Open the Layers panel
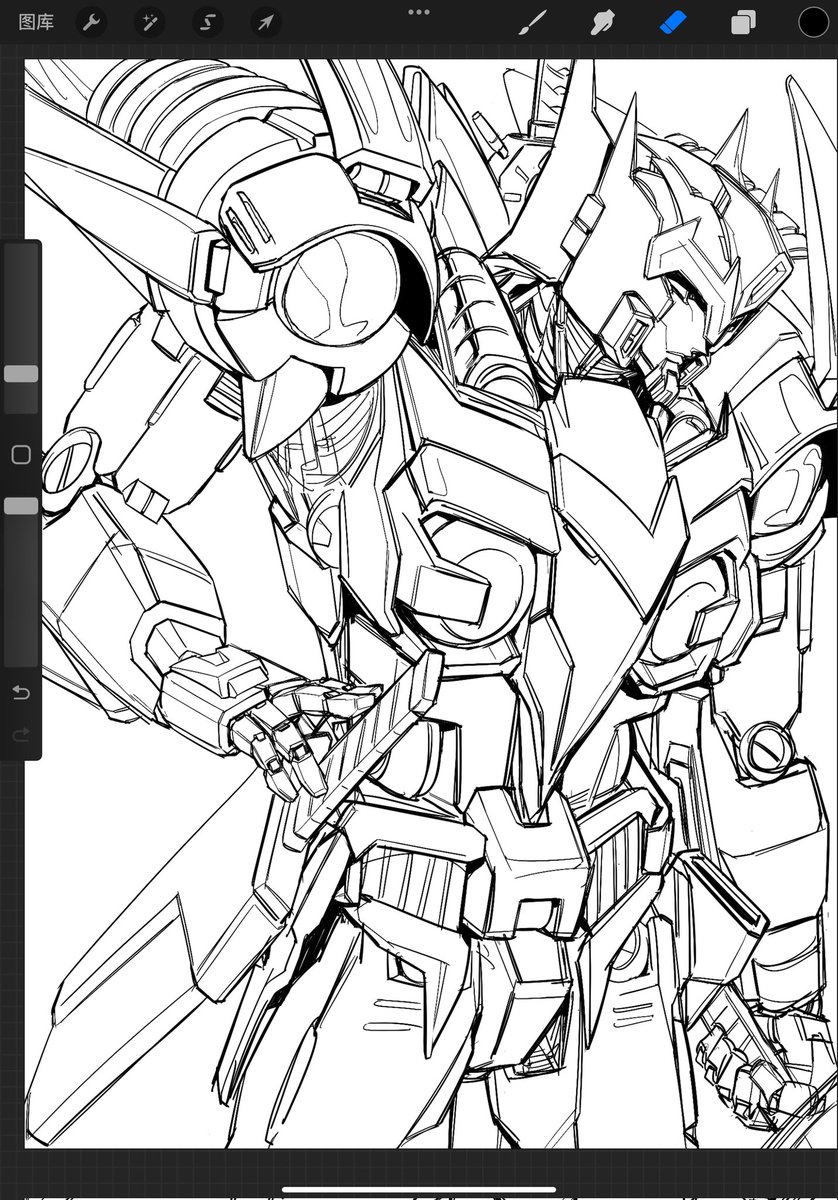The height and width of the screenshot is (1200, 838). pyautogui.click(x=743, y=22)
